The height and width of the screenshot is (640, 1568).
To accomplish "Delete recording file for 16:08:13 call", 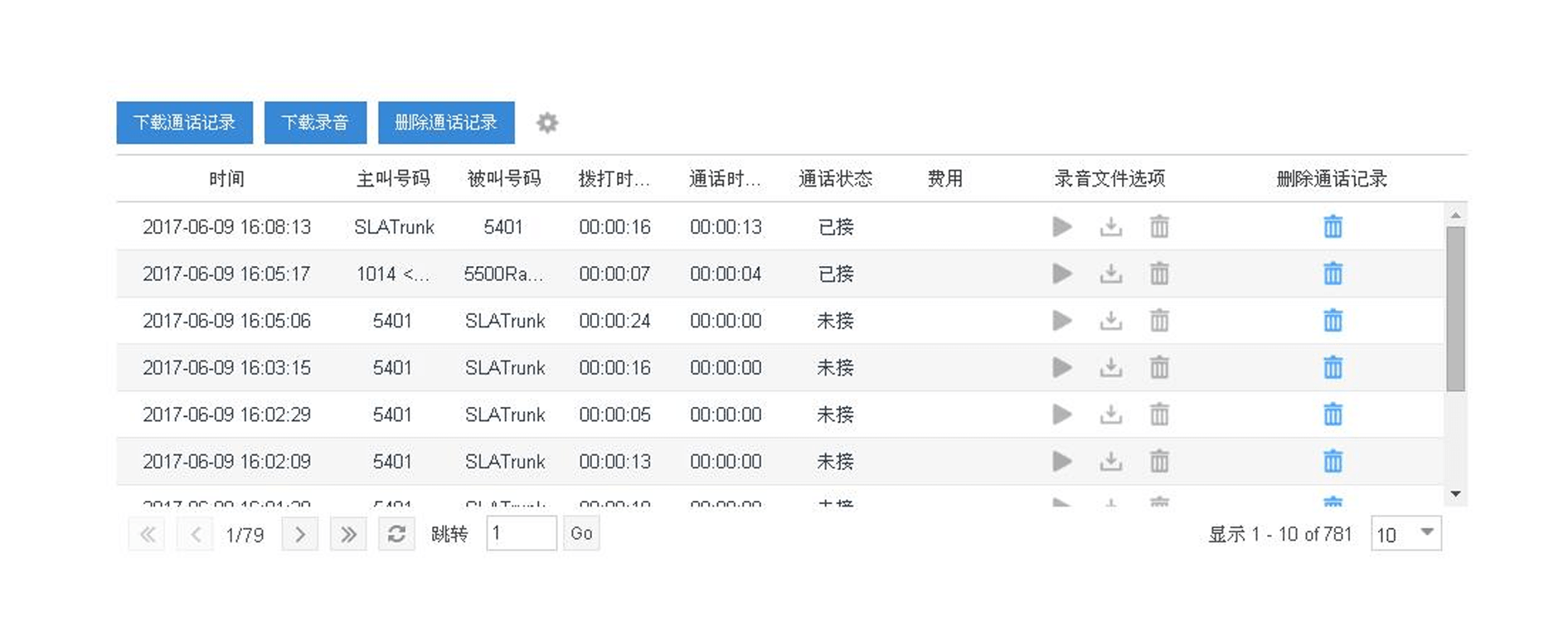I will (1159, 226).
